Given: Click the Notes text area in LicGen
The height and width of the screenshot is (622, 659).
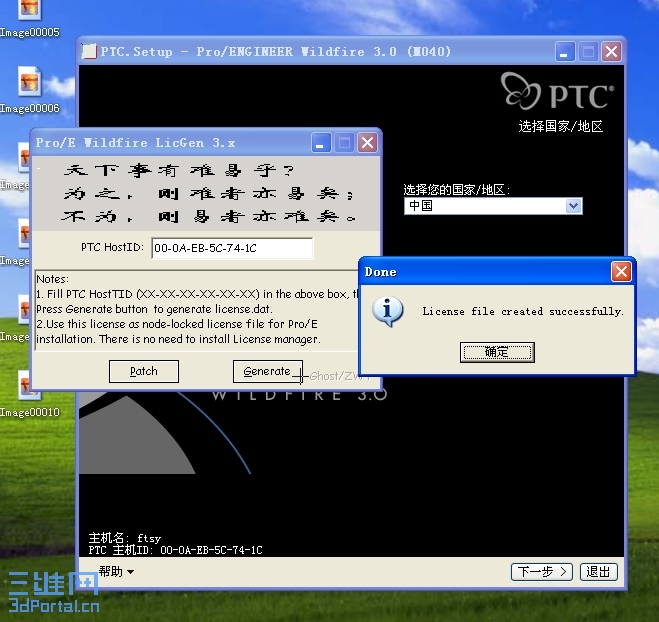Looking at the screenshot, I should pyautogui.click(x=196, y=310).
